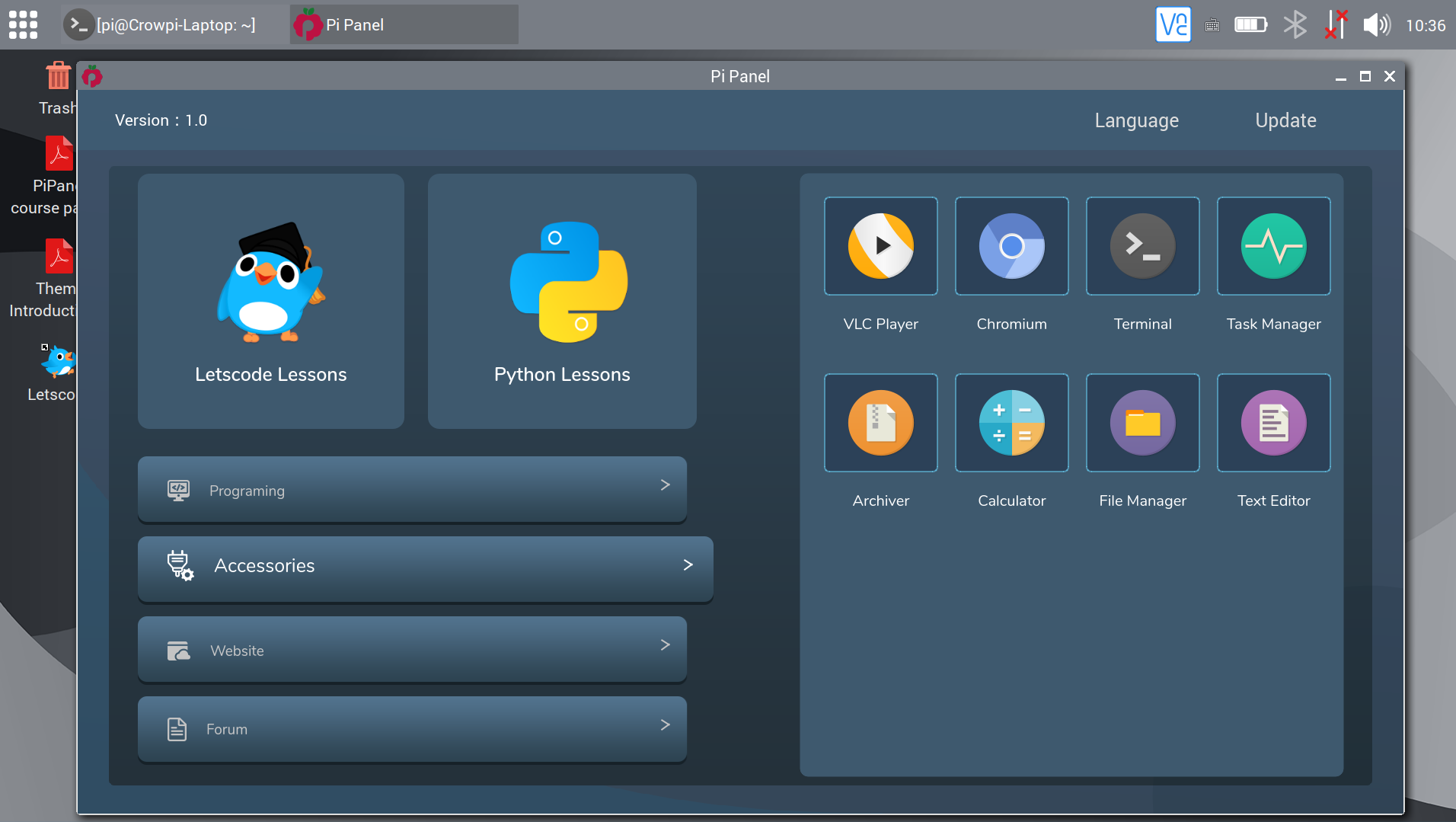Maximize the Pi Panel window

(x=1365, y=76)
